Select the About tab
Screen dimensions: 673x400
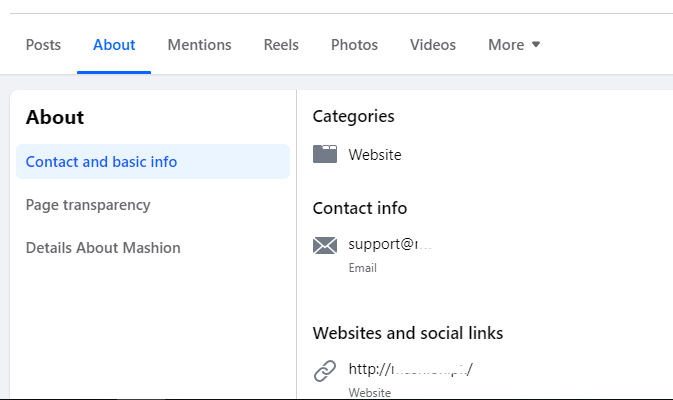coord(114,45)
